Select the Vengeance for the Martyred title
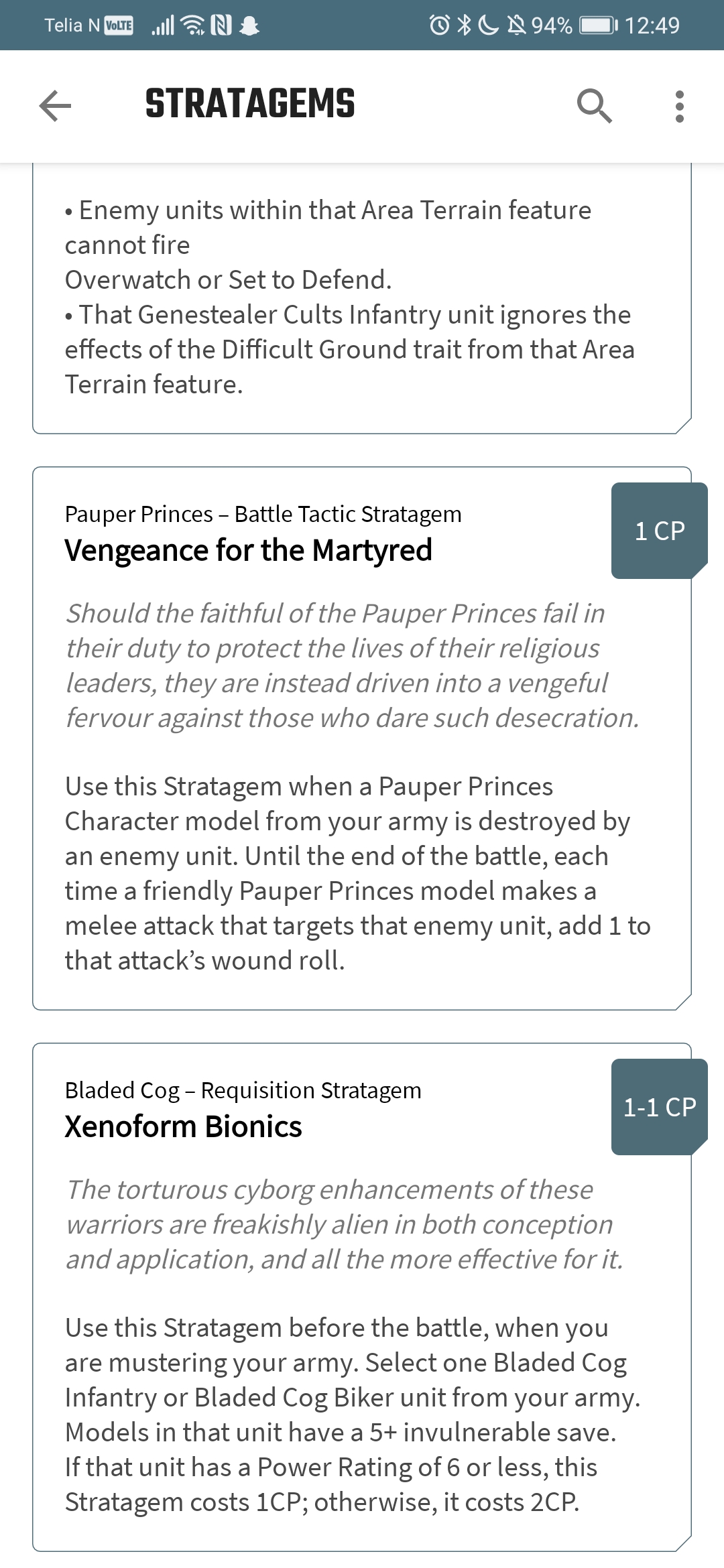The image size is (724, 1568). [248, 551]
